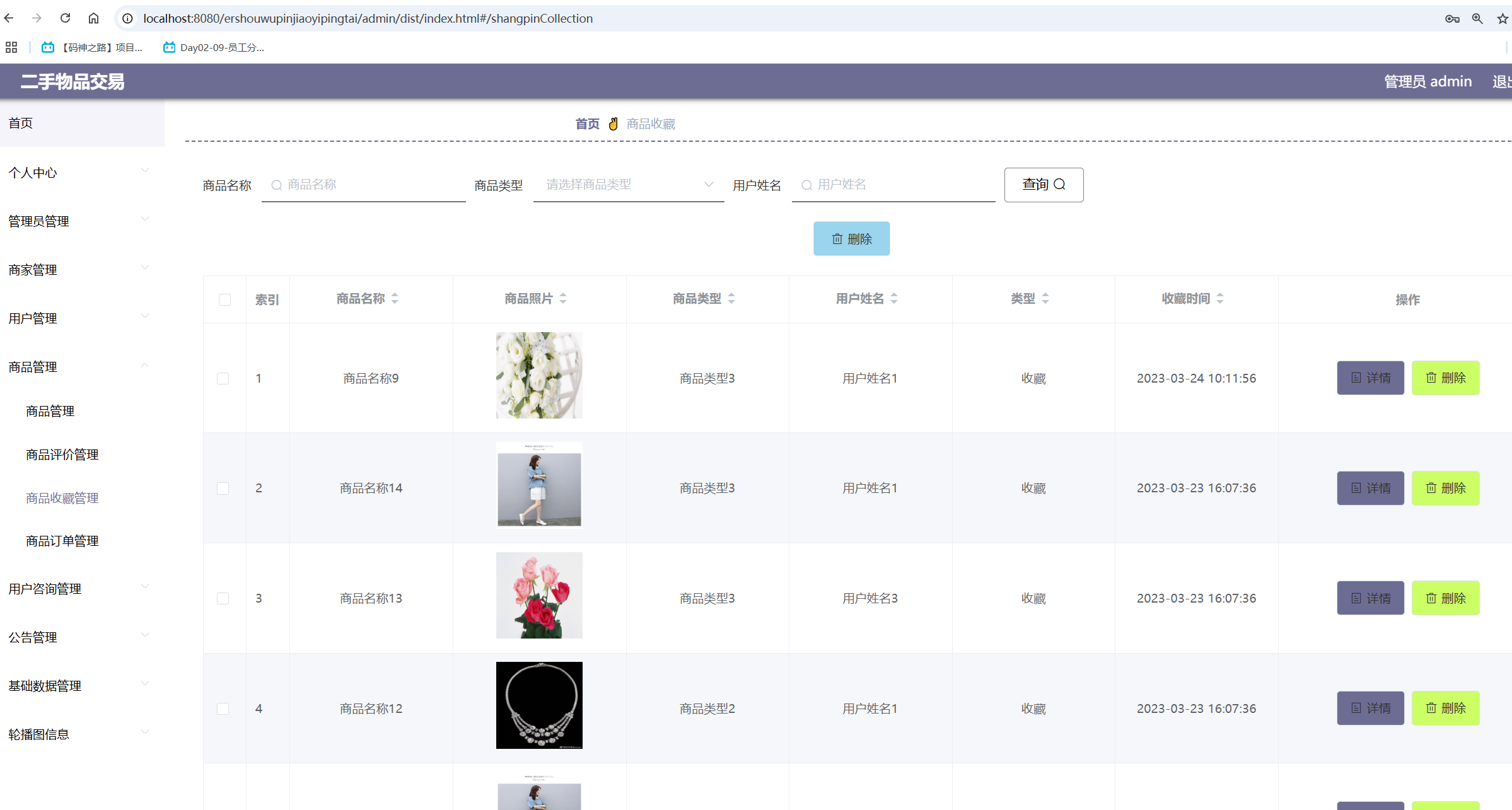The image size is (1512, 810).
Task: Delete the 商品名称13 row
Action: [1445, 598]
